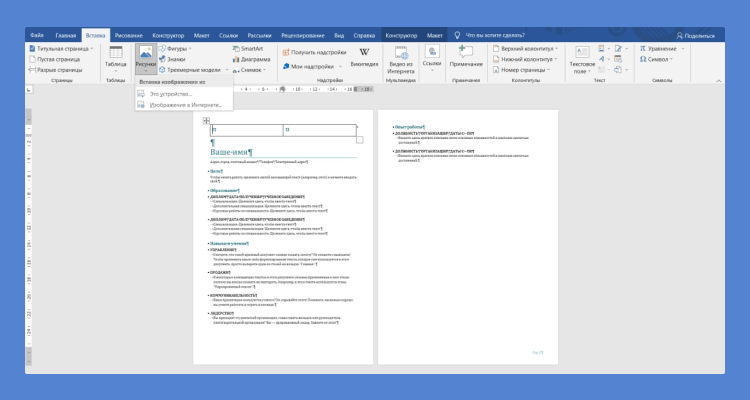The image size is (750, 400).
Task: Expand Верхний колонтитул (Header) dropdown
Action: pos(559,48)
